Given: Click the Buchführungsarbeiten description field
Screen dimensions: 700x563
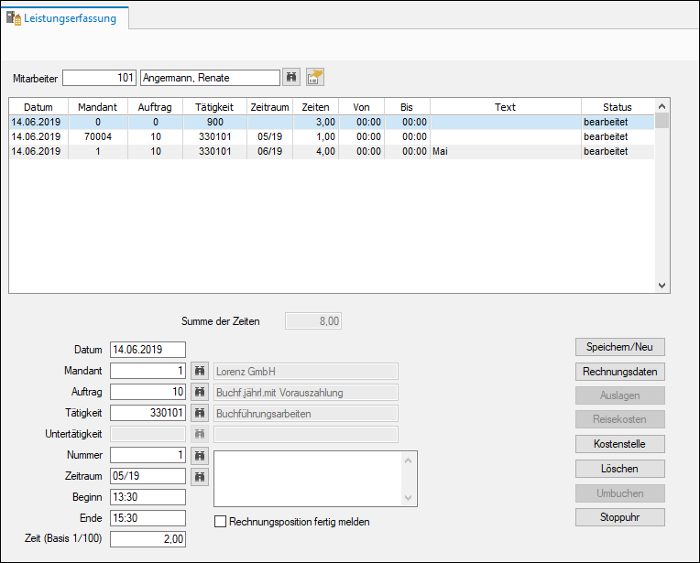Looking at the screenshot, I should coord(306,413).
